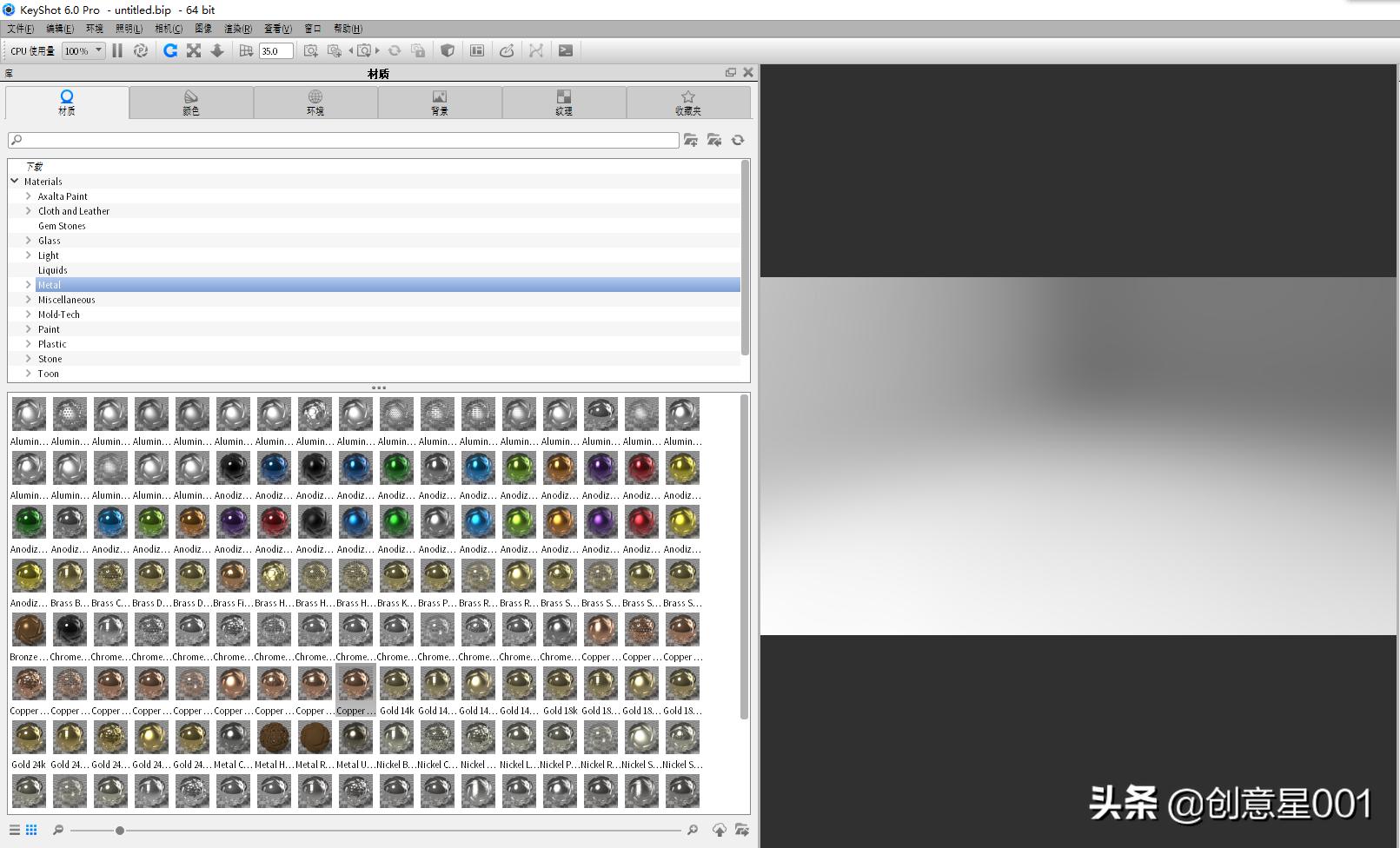Screen dimensions: 1400x848
Task: Click the cloud upload icon
Action: pos(720,830)
